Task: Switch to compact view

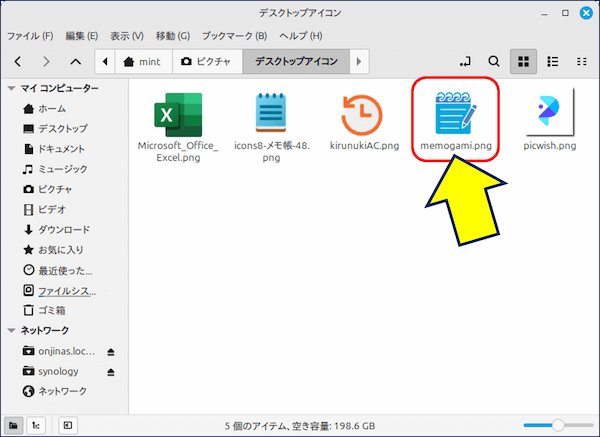Action: (580, 62)
